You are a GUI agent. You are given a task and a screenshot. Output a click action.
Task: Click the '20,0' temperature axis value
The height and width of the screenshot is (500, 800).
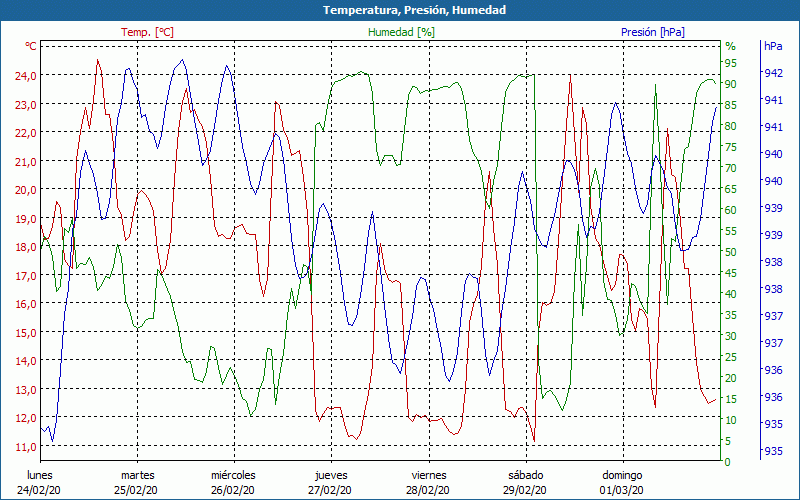[26, 190]
